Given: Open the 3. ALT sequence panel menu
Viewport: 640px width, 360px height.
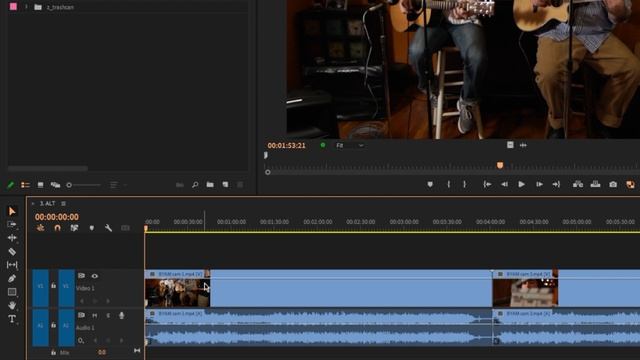Looking at the screenshot, I should [63, 203].
